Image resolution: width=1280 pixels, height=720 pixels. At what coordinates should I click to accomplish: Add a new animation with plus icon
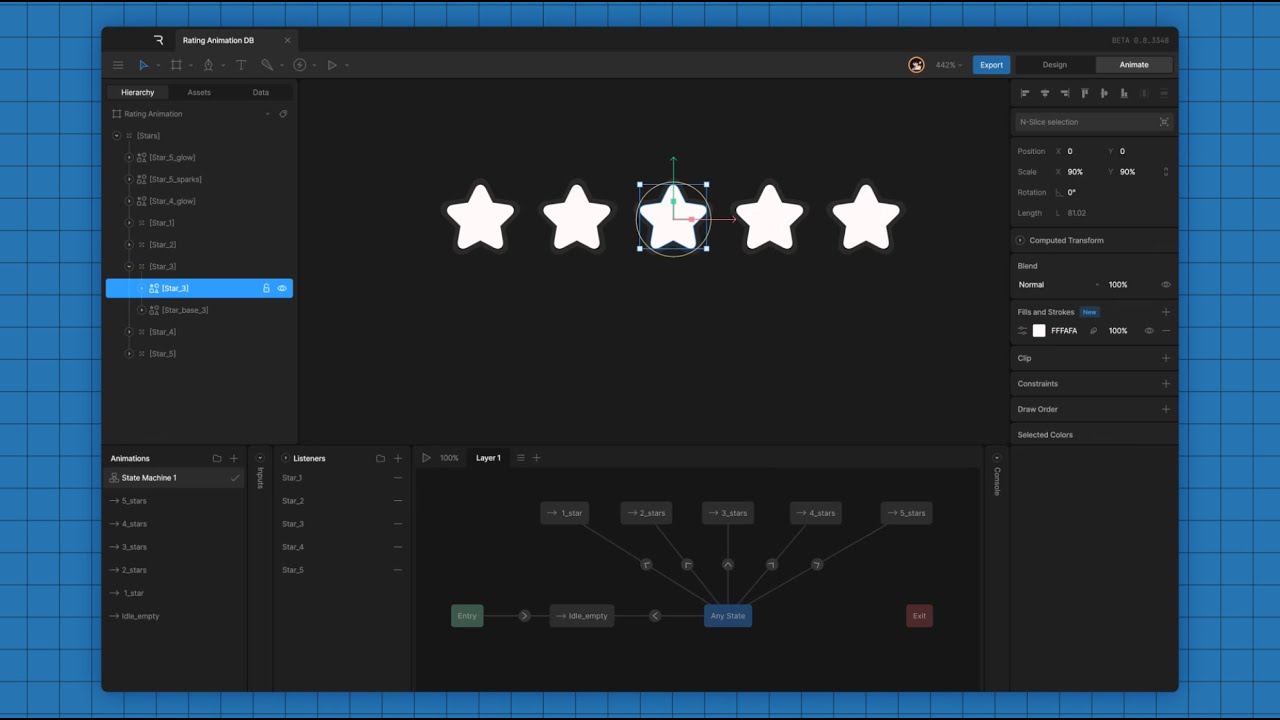click(x=234, y=458)
